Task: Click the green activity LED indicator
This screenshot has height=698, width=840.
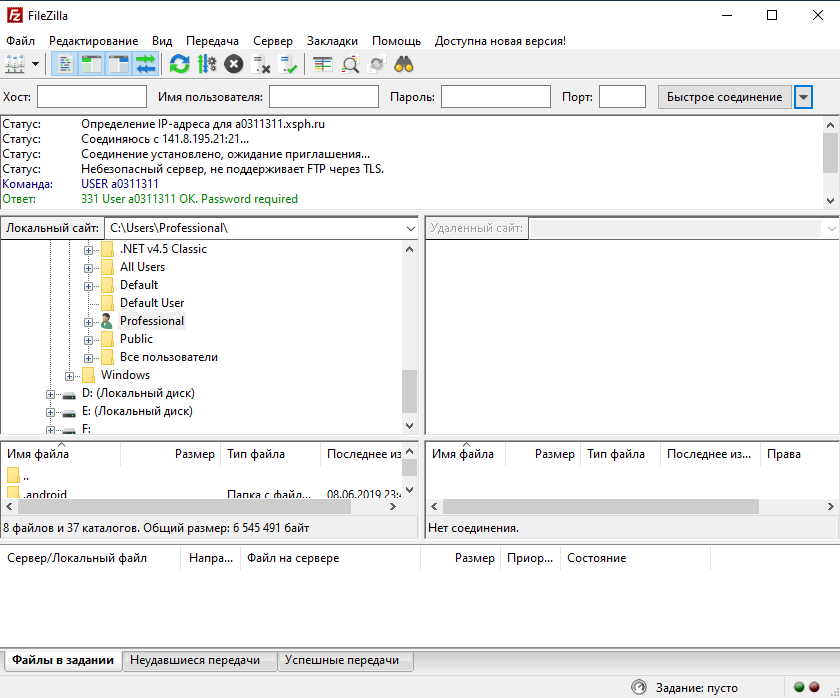Action: tap(799, 687)
